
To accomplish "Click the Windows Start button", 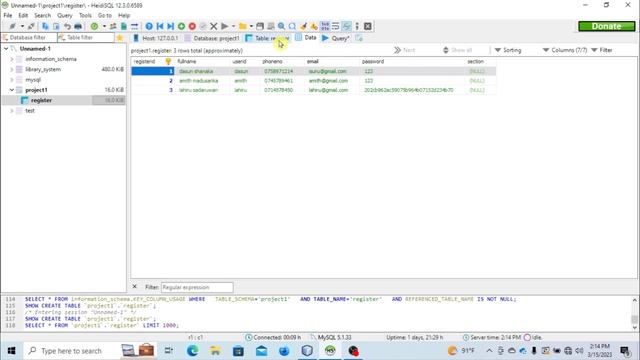I will pyautogui.click(x=11, y=351).
